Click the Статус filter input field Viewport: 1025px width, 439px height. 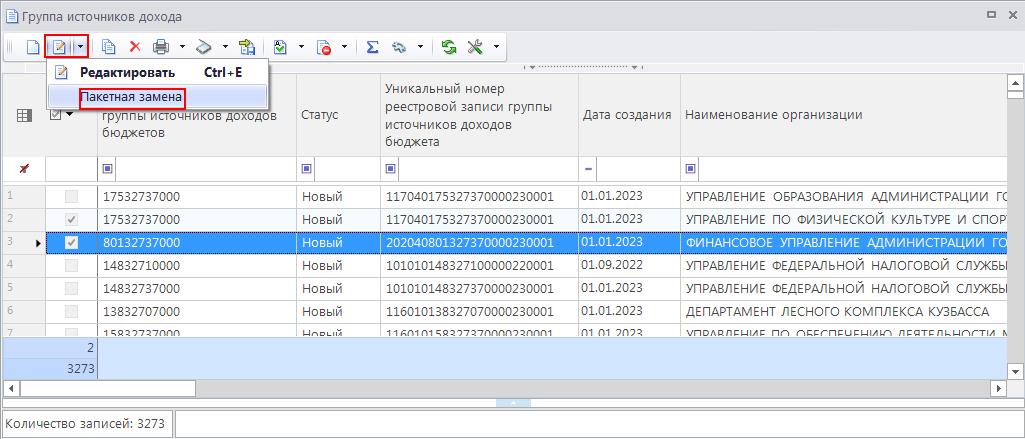[347, 169]
